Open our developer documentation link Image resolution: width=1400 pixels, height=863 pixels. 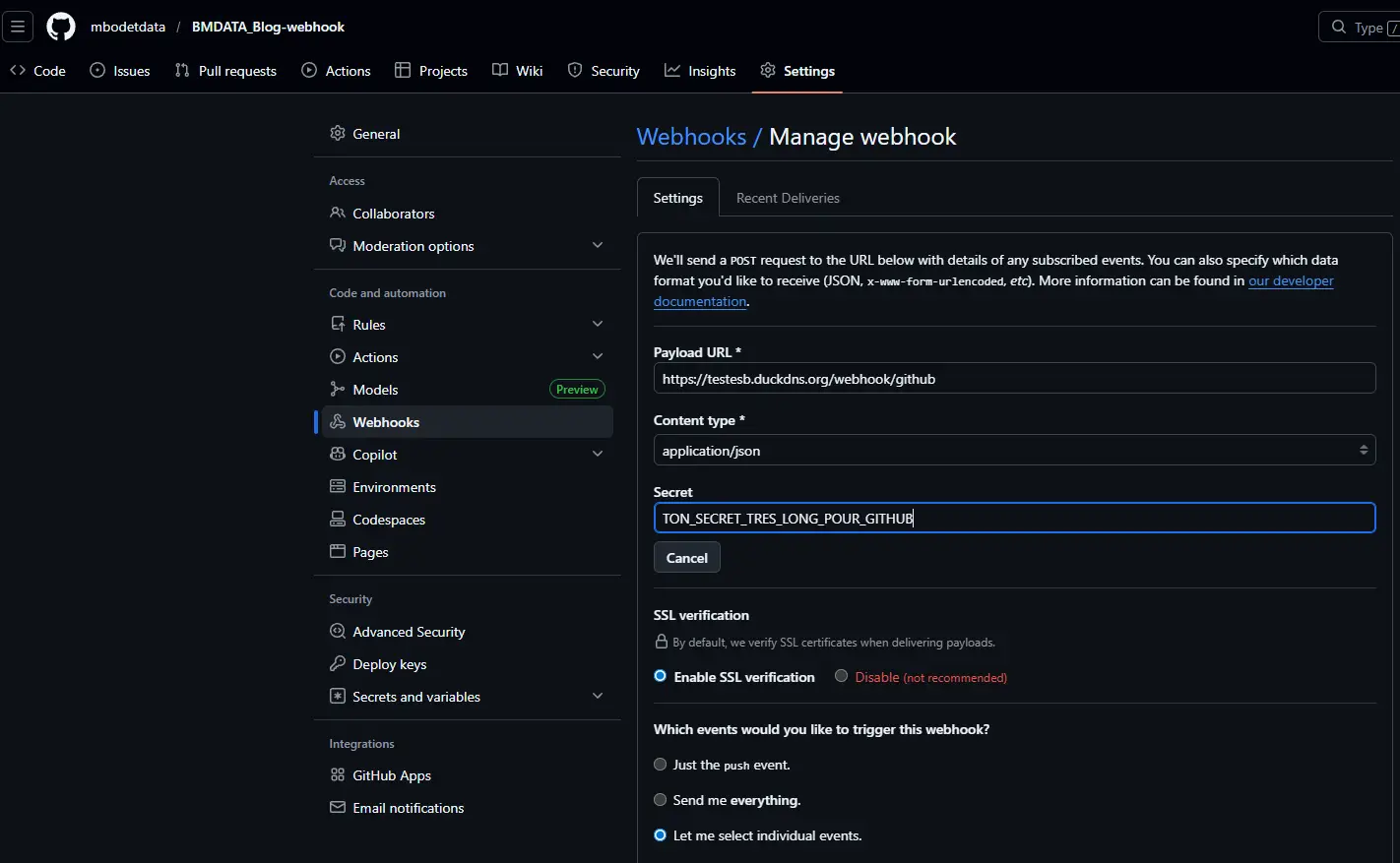coord(1291,280)
